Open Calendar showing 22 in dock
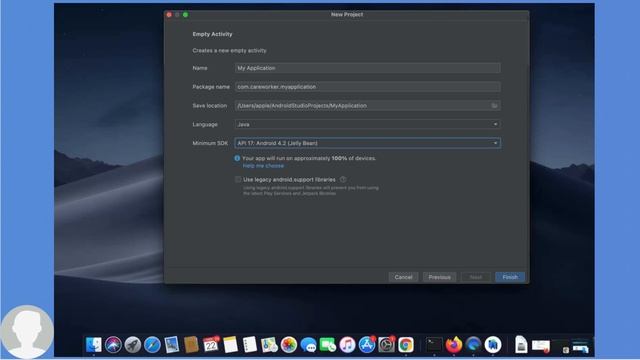Viewport: 640px width, 360px height. pyautogui.click(x=211, y=345)
